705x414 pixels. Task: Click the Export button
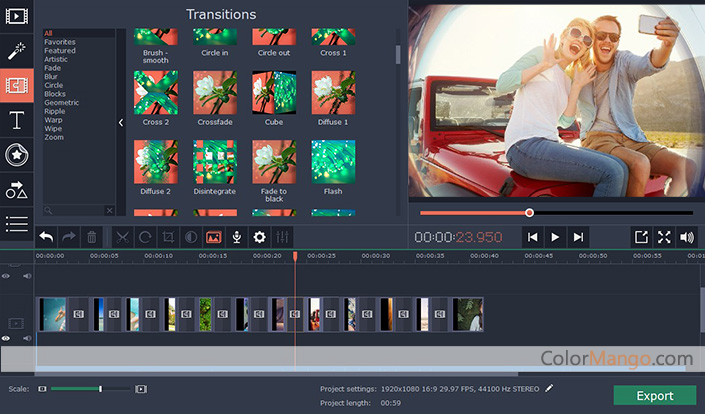[x=655, y=396]
